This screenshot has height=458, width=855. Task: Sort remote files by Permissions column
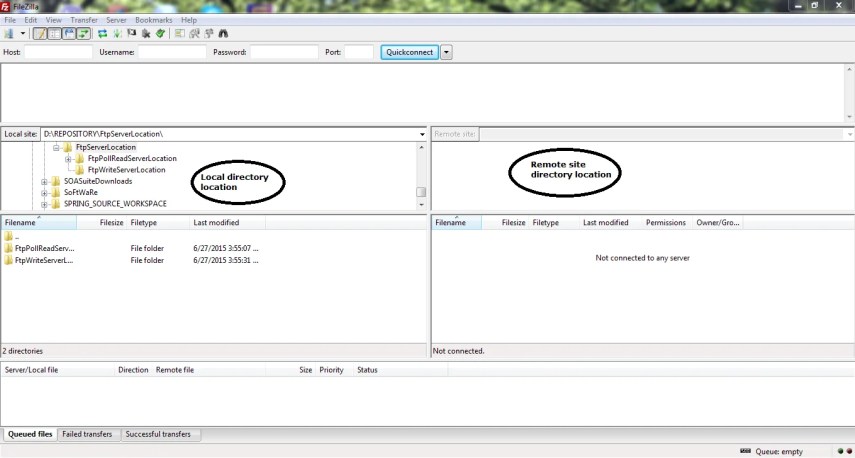[x=667, y=222]
